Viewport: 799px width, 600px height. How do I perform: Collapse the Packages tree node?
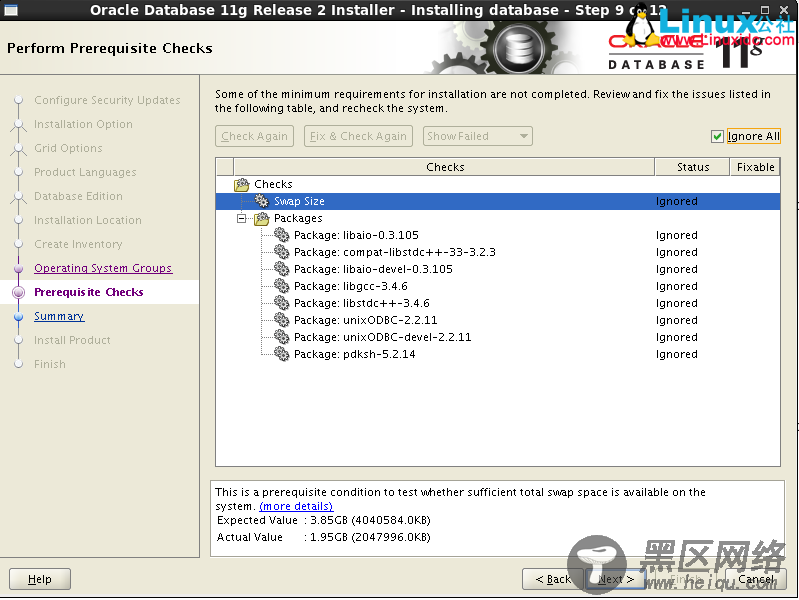click(x=242, y=219)
